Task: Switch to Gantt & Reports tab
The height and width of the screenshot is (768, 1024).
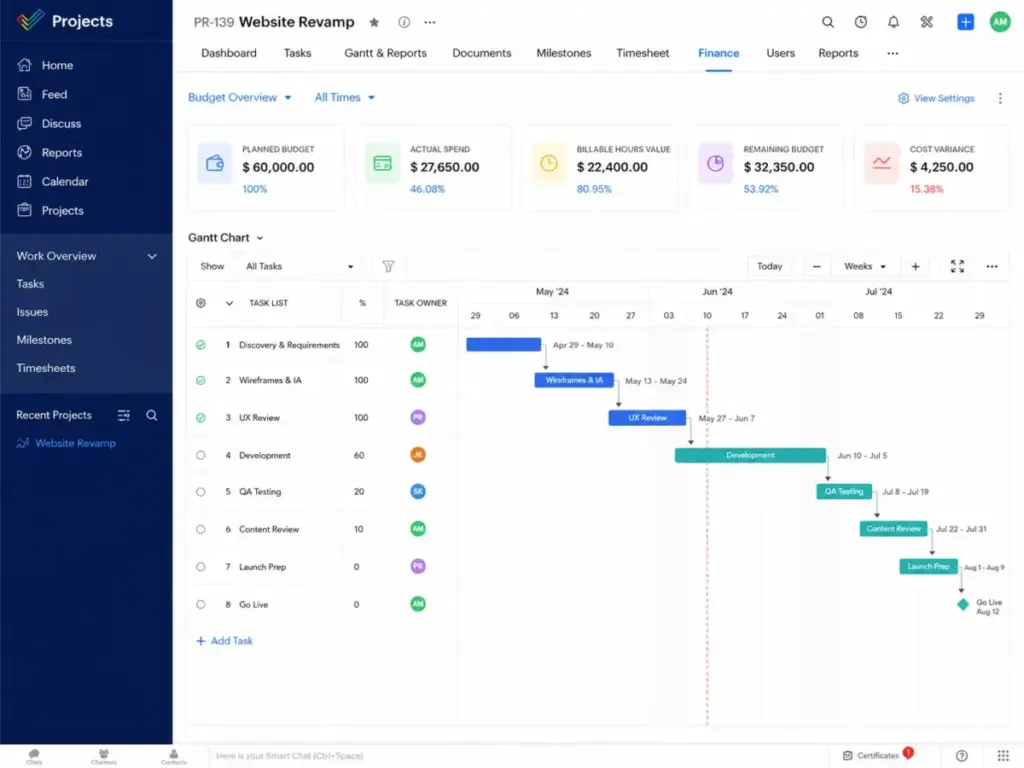Action: pos(385,54)
